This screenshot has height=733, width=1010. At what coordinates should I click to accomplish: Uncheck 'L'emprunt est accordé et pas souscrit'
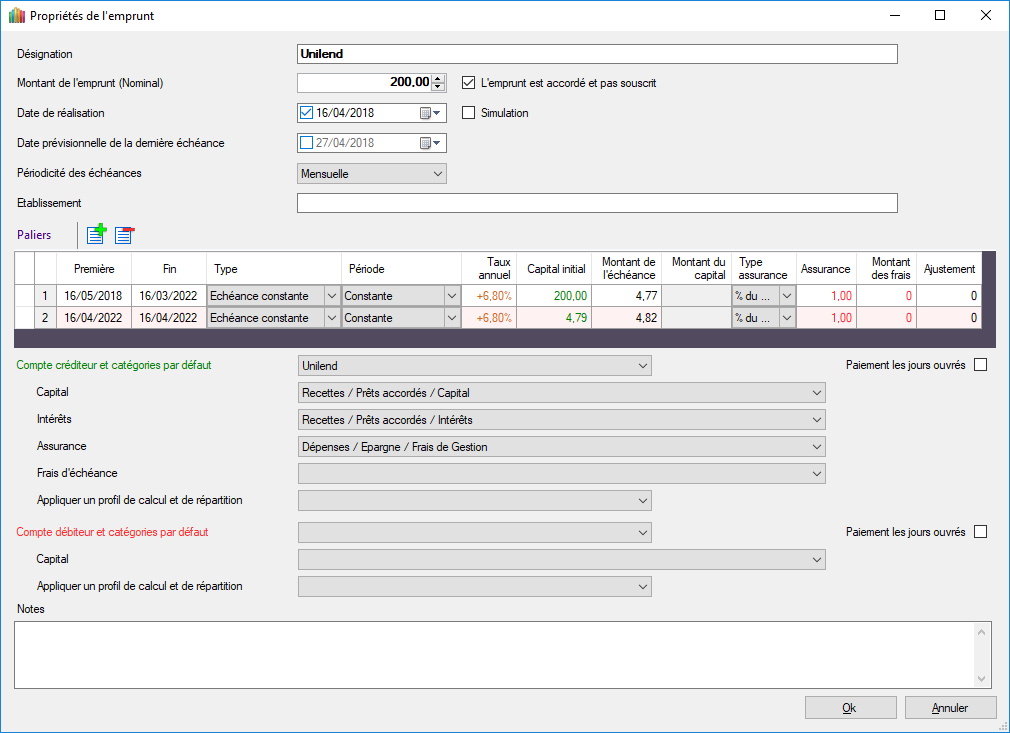pyautogui.click(x=468, y=83)
